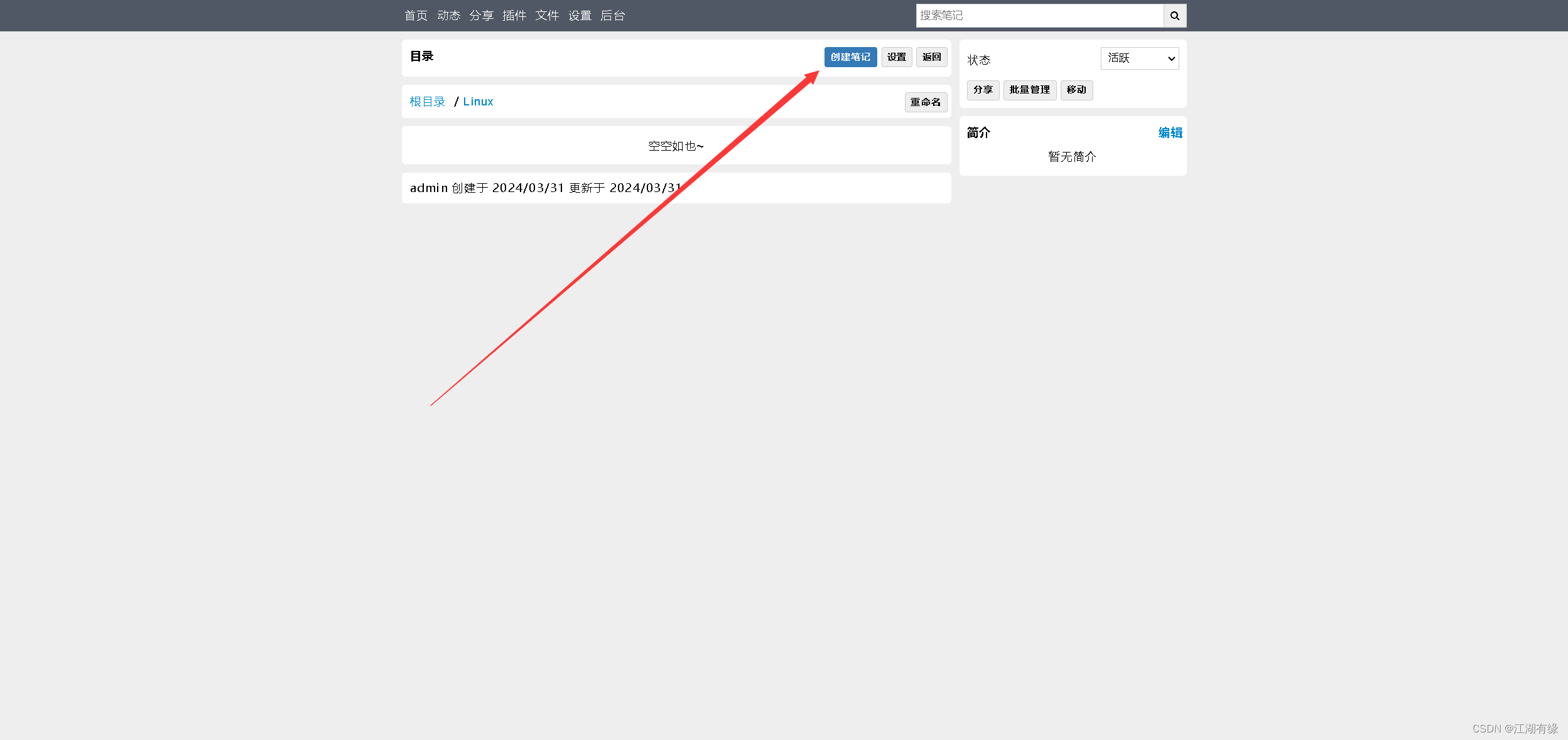Screen dimensions: 1568x740
Task: Click 设置 in the top navigation bar
Action: pyautogui.click(x=580, y=16)
